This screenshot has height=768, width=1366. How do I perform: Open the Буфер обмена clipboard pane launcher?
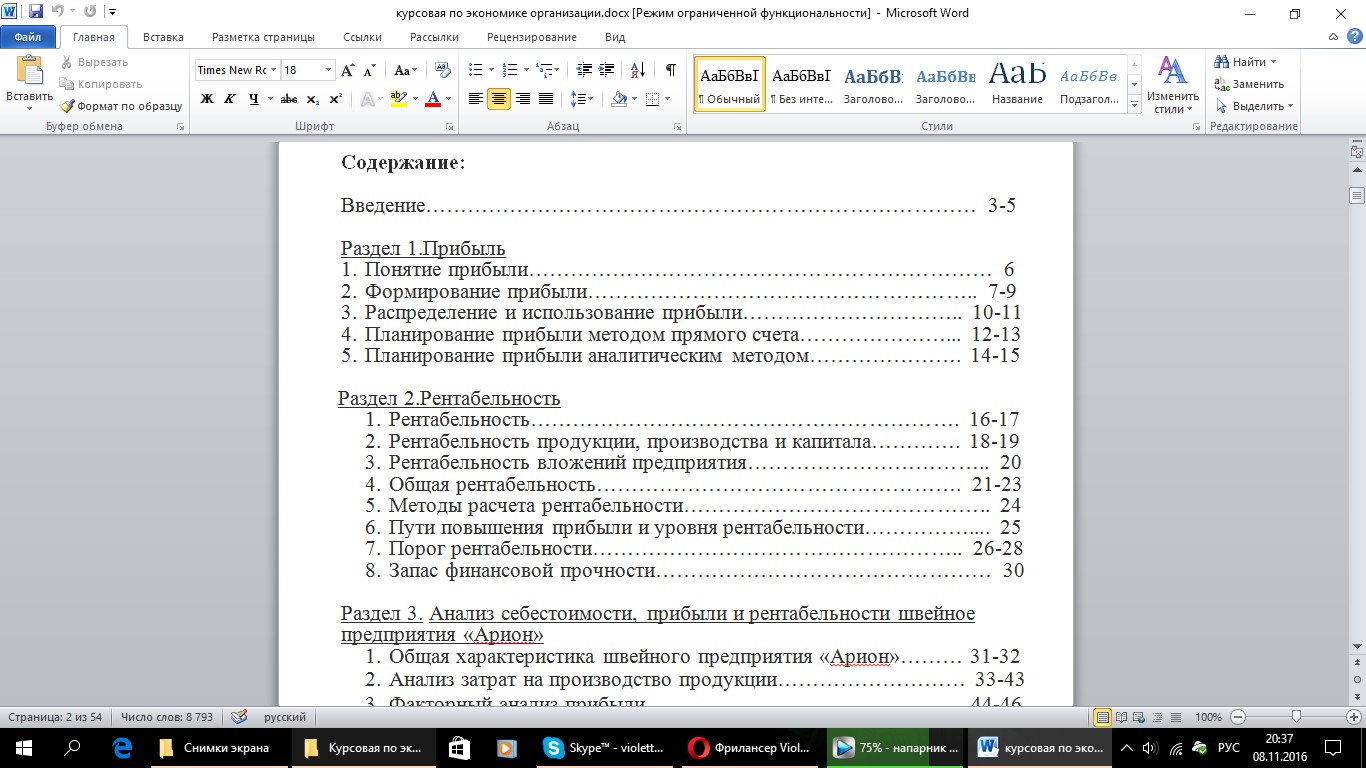[x=180, y=127]
